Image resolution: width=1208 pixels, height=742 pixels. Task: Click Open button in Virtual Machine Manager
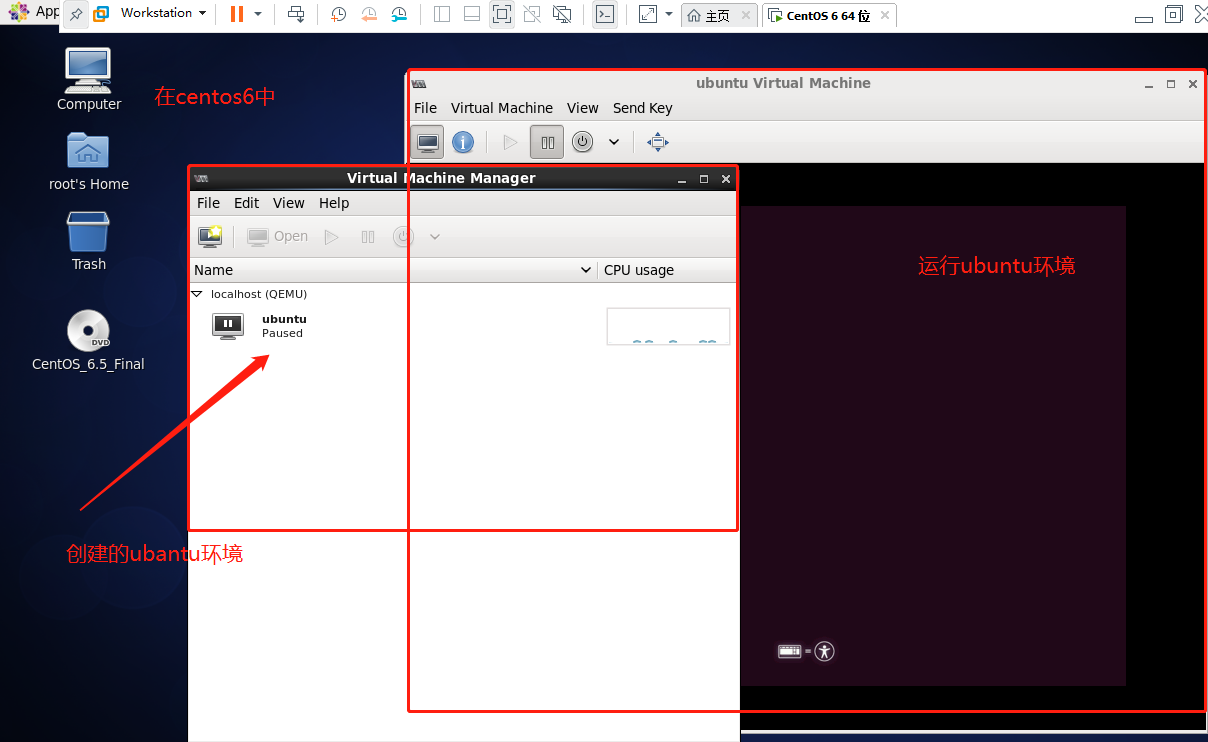coord(278,237)
